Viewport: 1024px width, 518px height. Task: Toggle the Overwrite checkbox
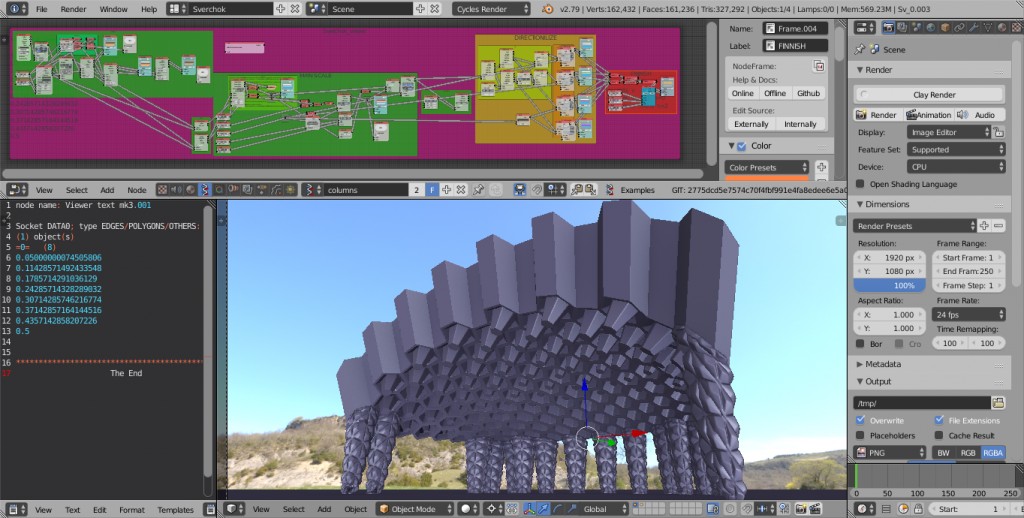860,420
